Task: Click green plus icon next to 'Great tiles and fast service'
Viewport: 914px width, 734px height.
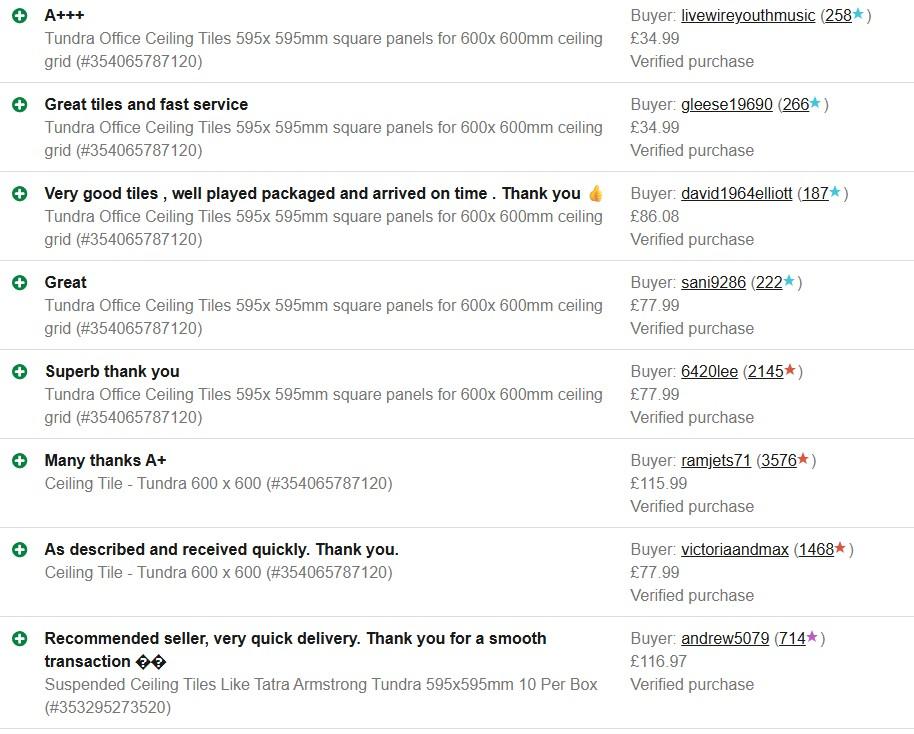Action: click(19, 105)
